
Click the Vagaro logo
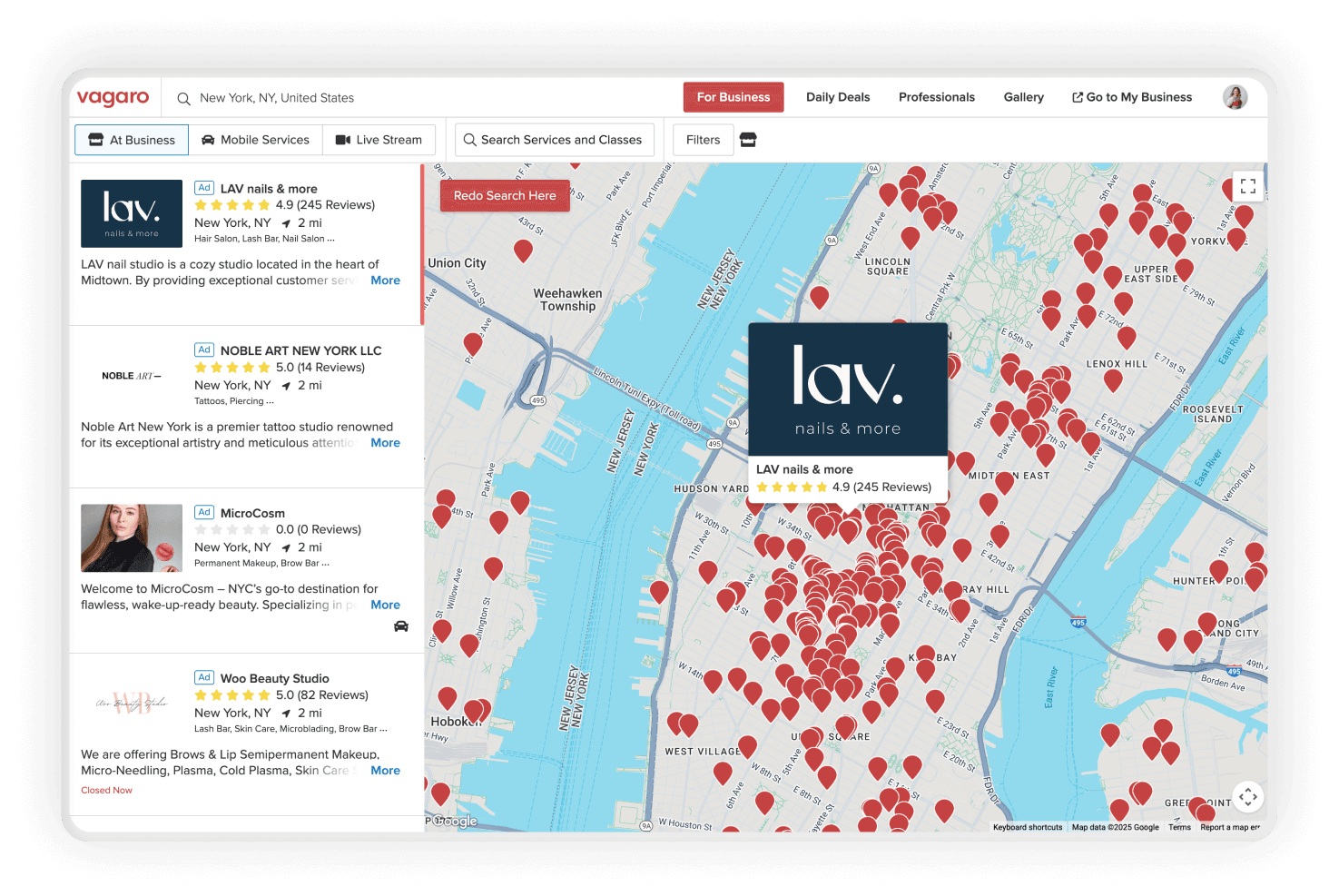pos(113,97)
